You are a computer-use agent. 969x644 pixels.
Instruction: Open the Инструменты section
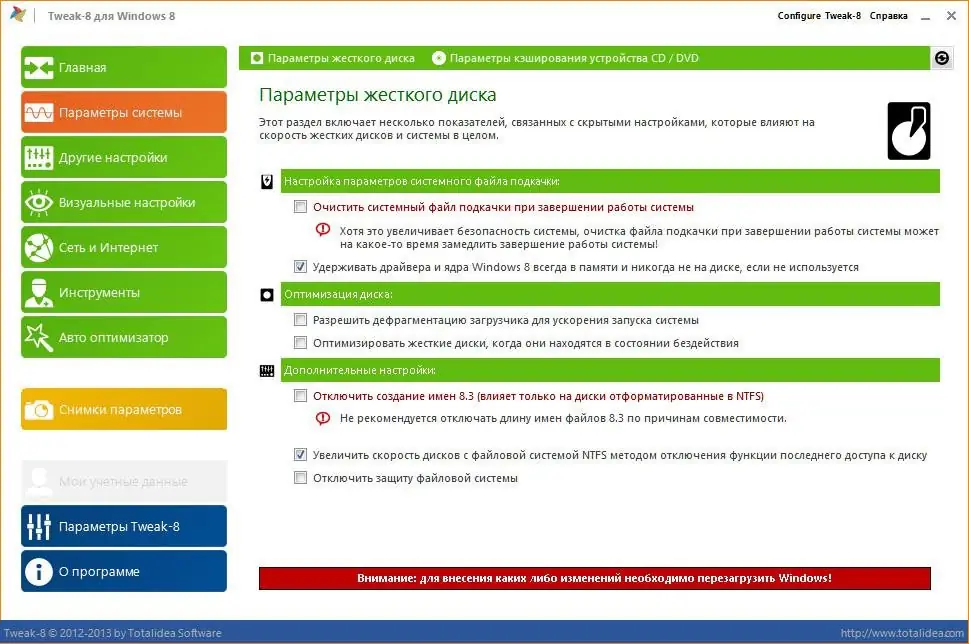pos(124,293)
